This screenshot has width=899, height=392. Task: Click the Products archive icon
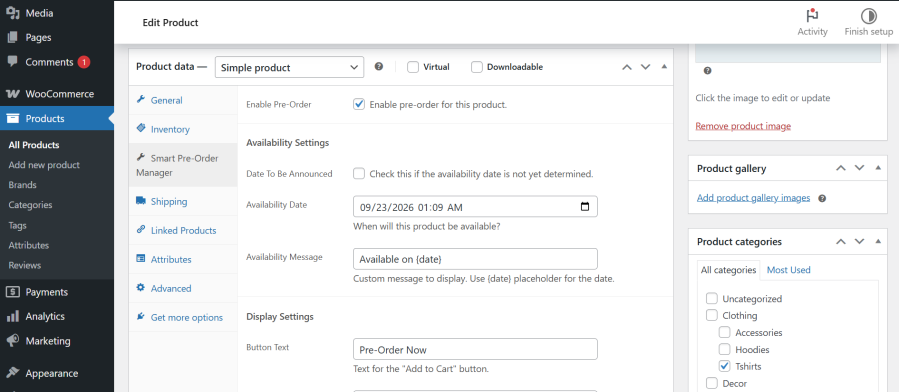tap(13, 119)
